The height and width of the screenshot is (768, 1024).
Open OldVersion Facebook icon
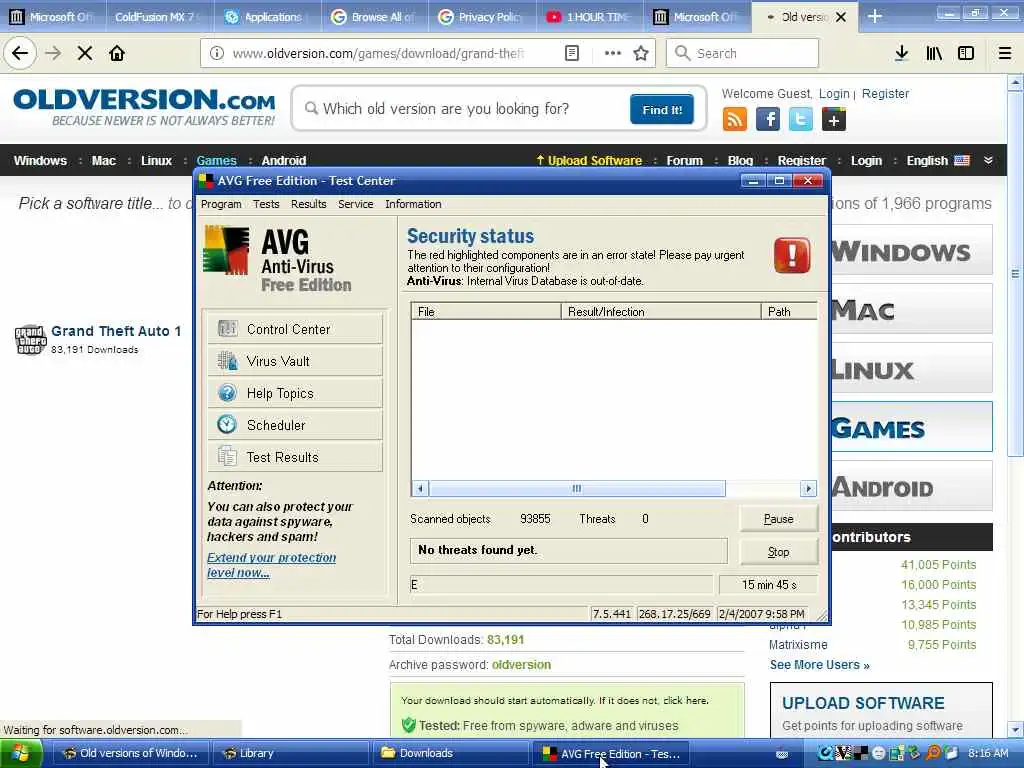[x=768, y=120]
